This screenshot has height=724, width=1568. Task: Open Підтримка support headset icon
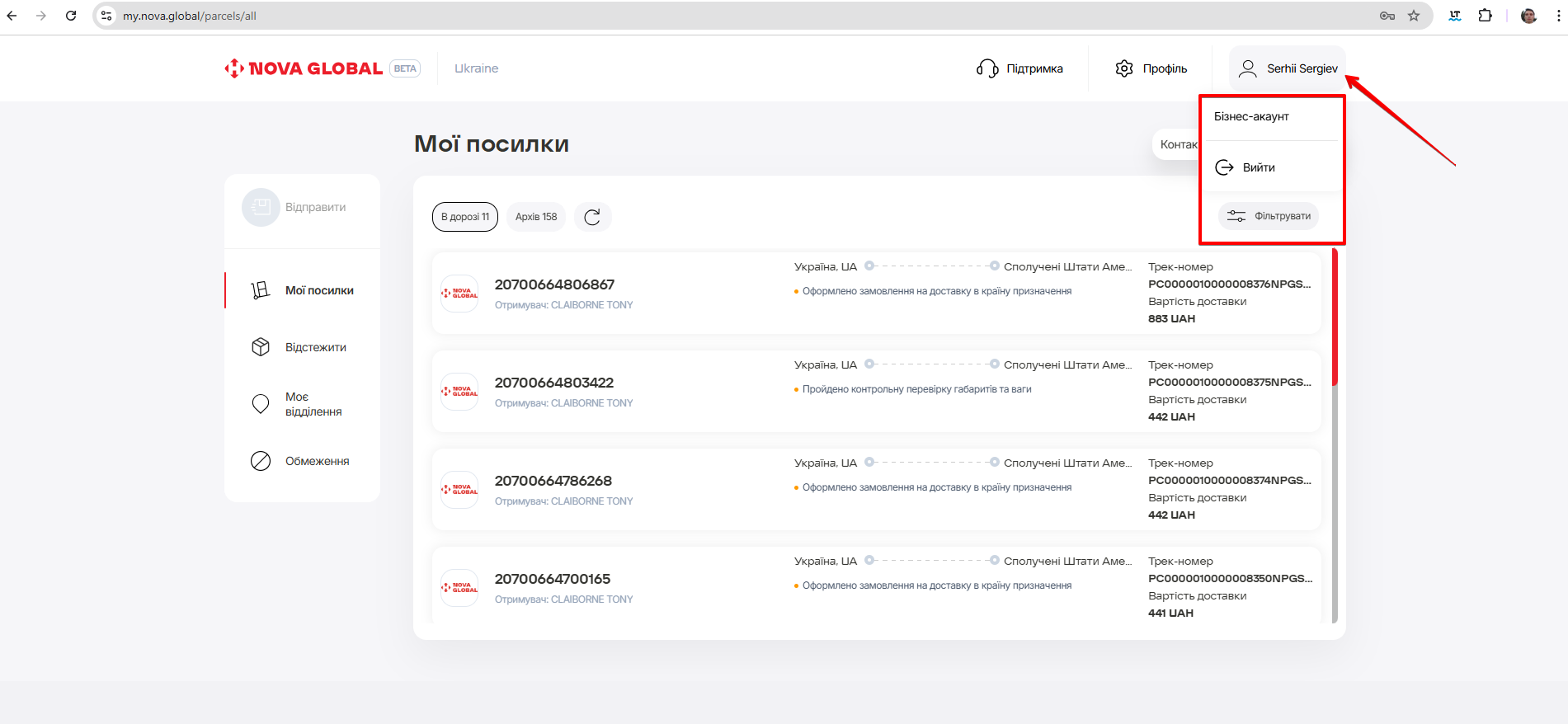[x=986, y=68]
